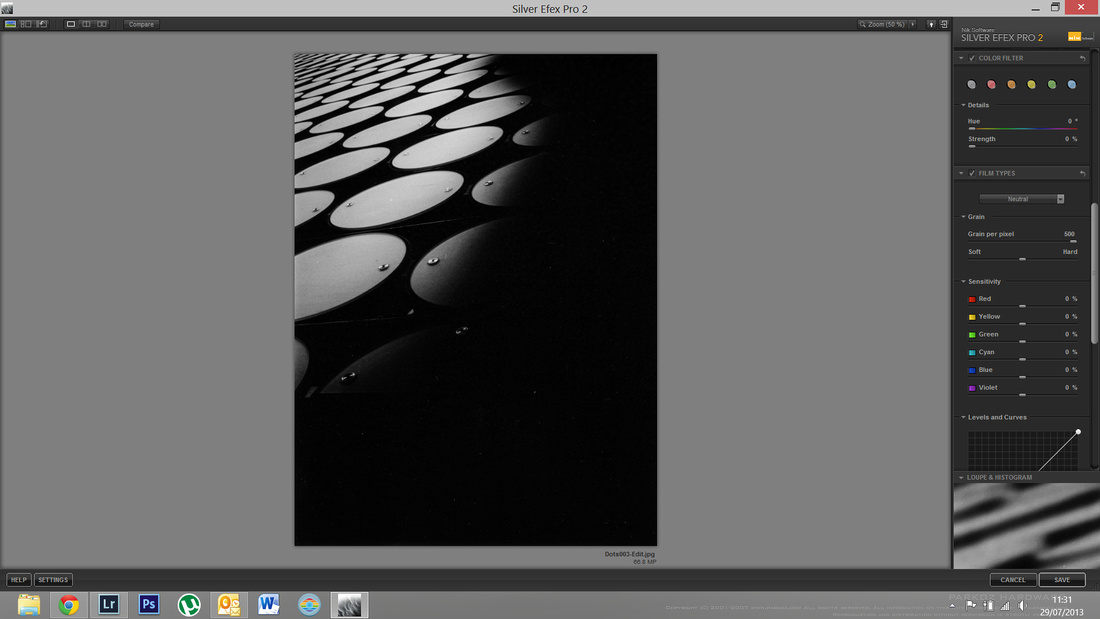Open Microsoft Word from the taskbar
The image size is (1100, 619).
click(269, 604)
